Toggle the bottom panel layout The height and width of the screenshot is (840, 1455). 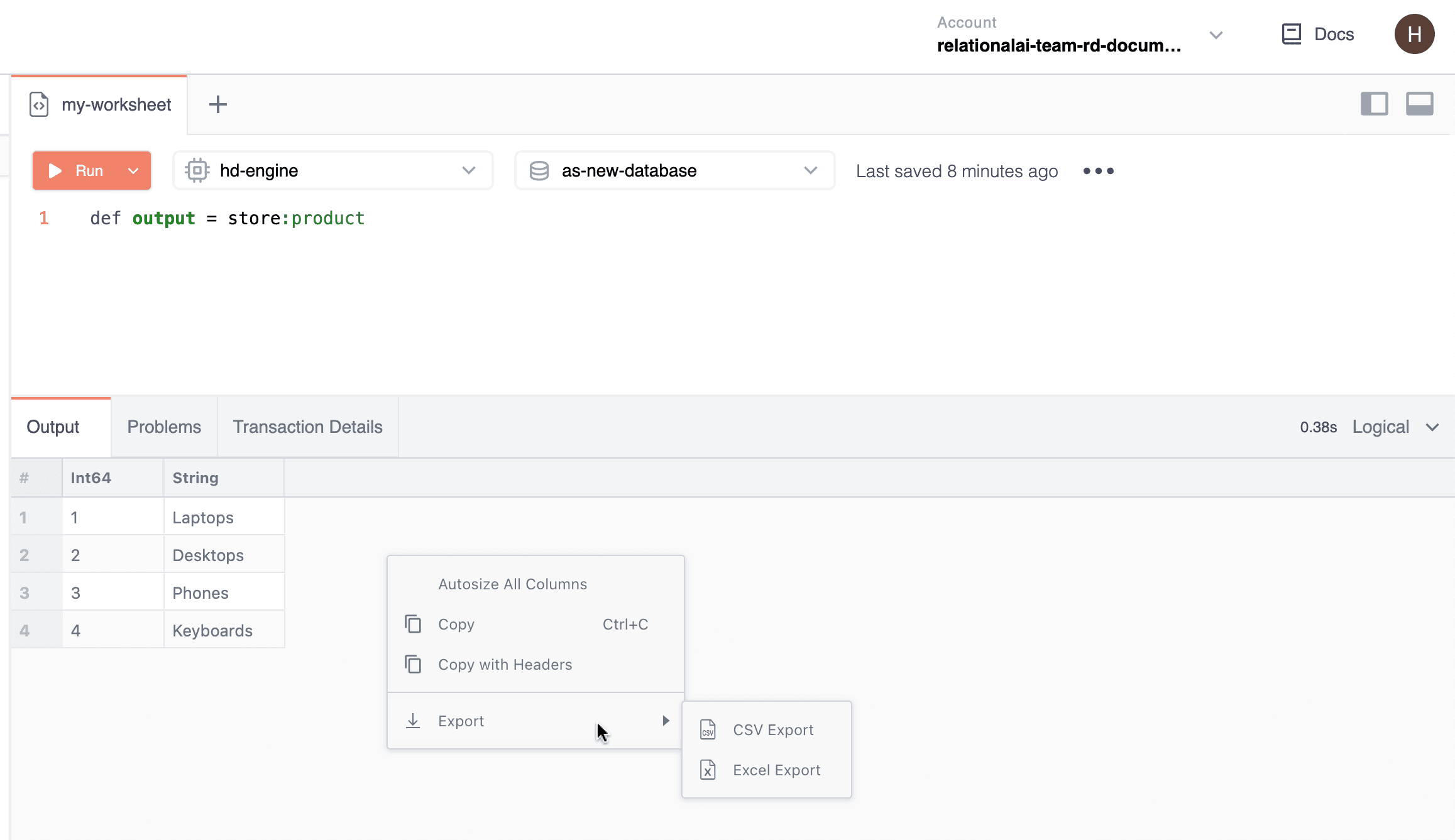pyautogui.click(x=1419, y=104)
